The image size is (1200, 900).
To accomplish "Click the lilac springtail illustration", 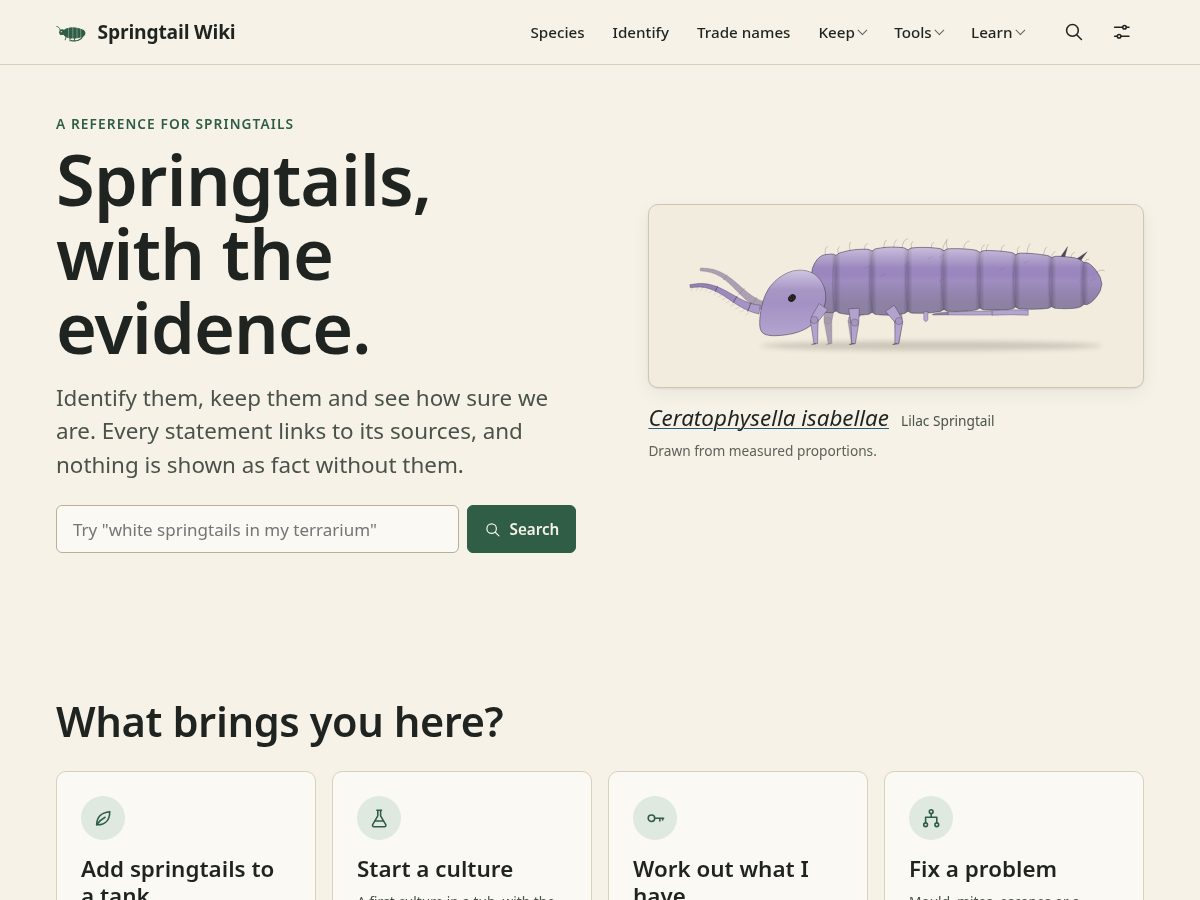I will click(x=896, y=296).
